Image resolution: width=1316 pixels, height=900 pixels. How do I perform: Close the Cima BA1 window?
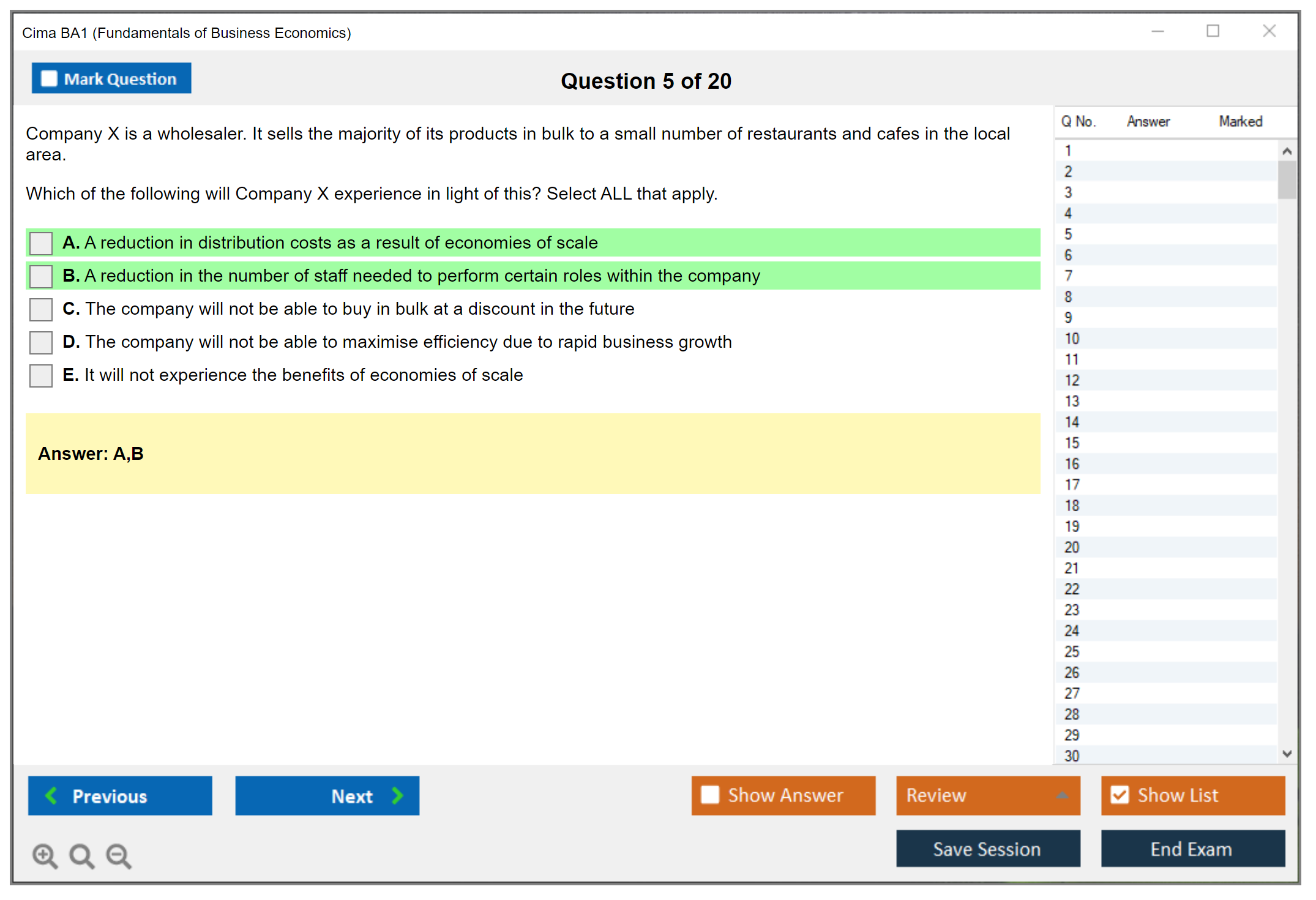(1269, 31)
